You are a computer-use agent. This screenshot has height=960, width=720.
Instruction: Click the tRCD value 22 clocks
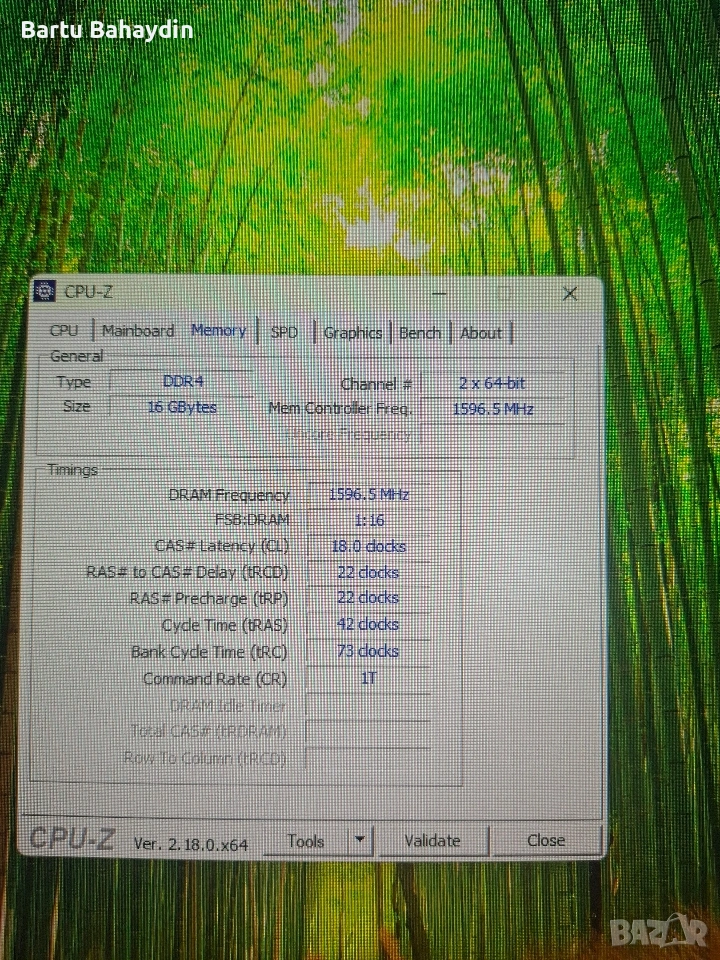[x=369, y=572]
